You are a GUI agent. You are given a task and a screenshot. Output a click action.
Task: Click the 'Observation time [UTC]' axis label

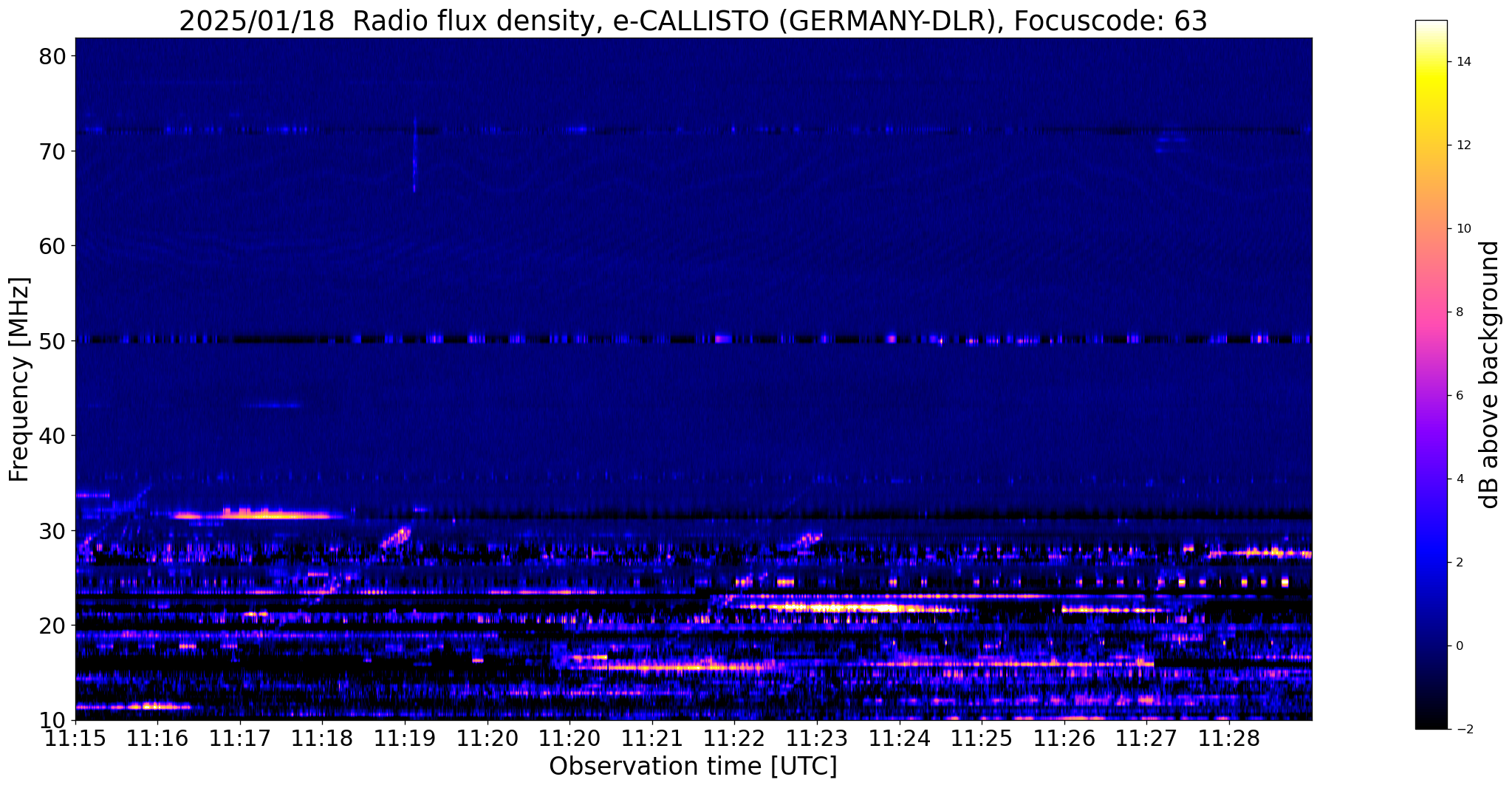click(693, 766)
